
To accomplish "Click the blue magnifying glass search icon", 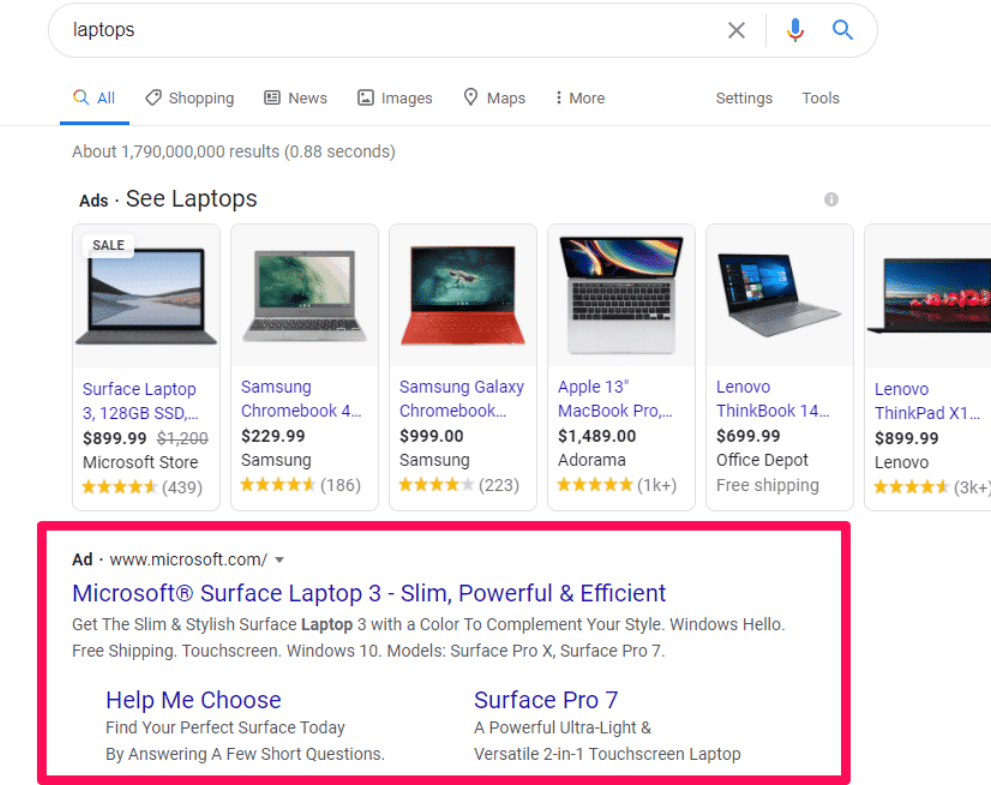I will tap(842, 30).
